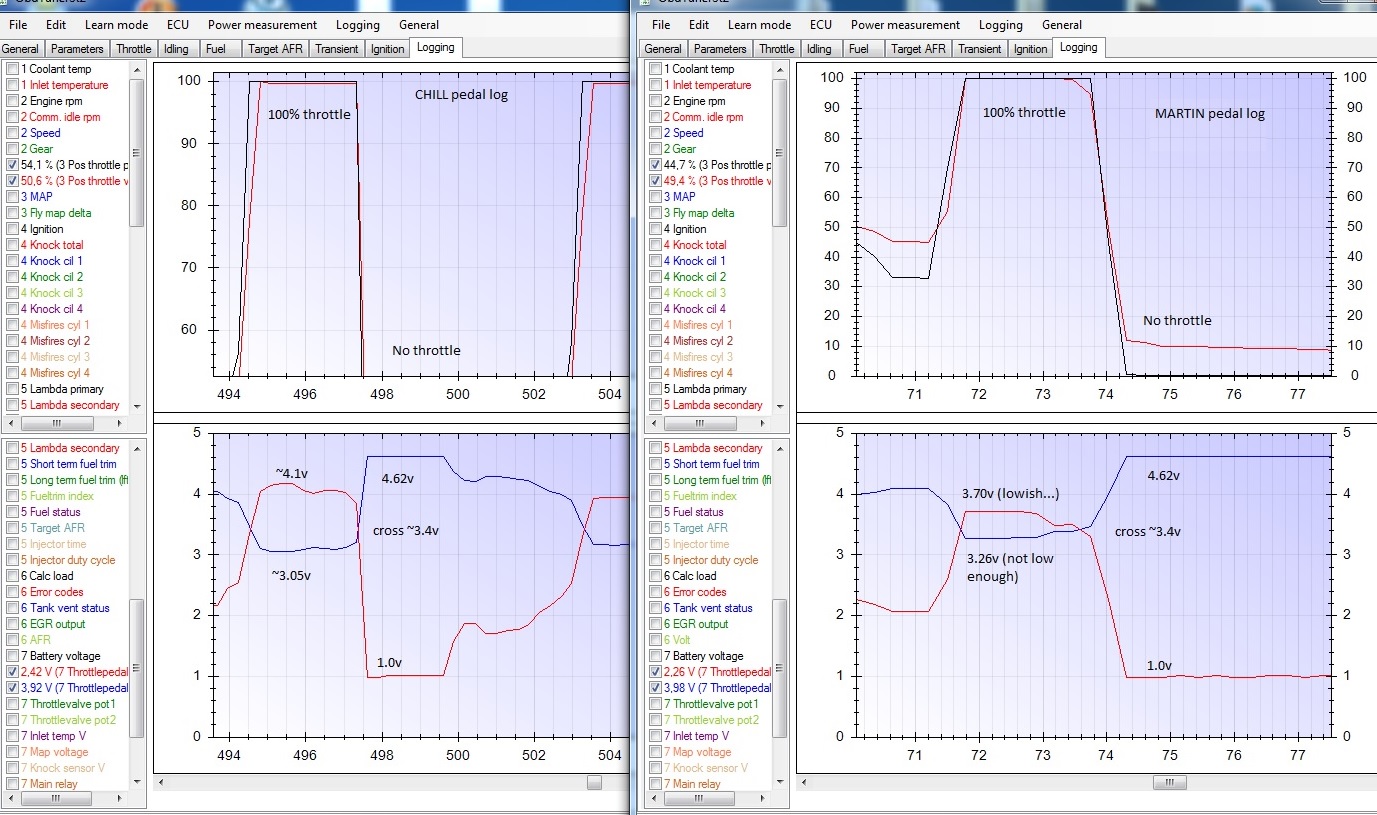Click scroll-up arrow of CHILL upper channel list
The image size is (1377, 815).
[137, 69]
